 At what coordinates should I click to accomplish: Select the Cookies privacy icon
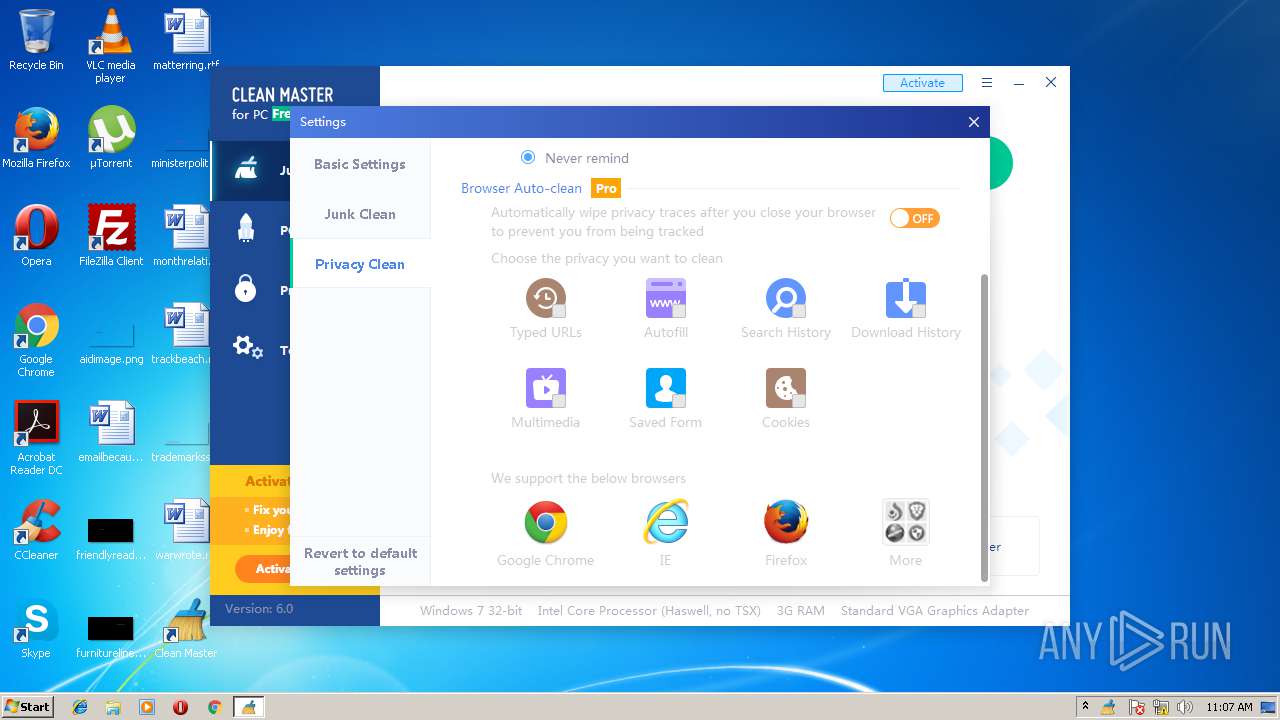pos(785,388)
